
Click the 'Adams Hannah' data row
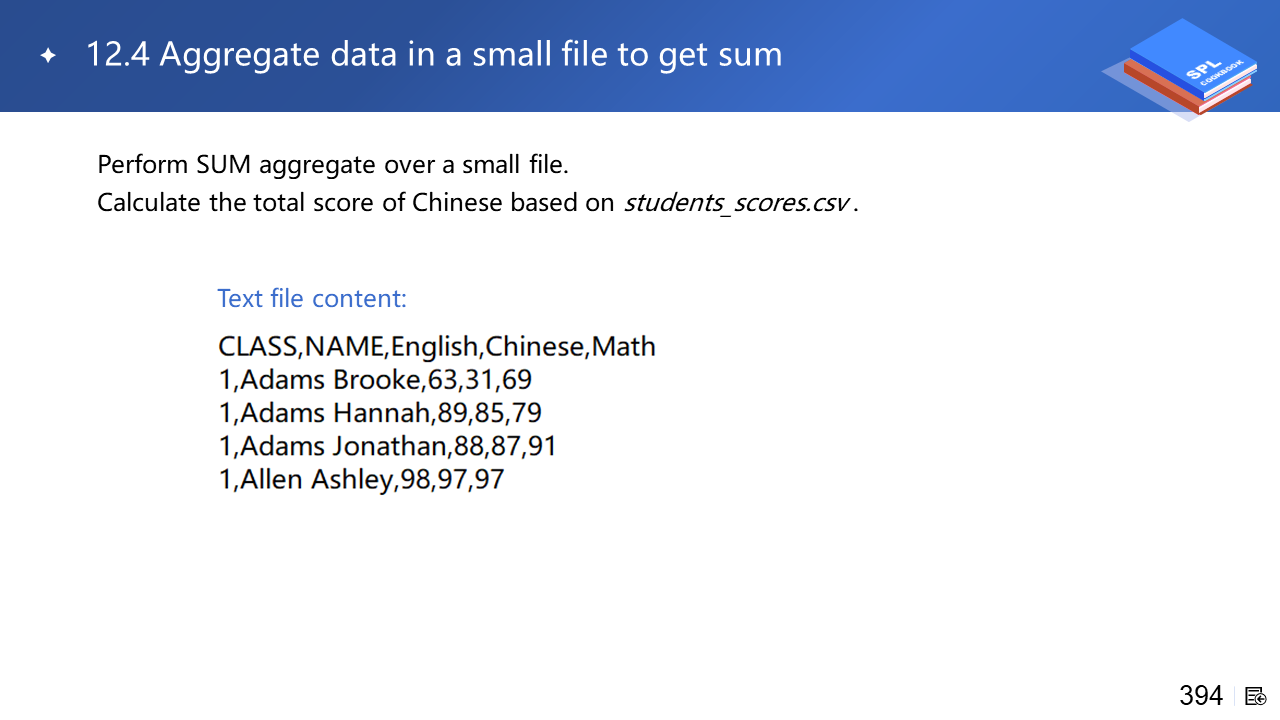click(x=380, y=413)
